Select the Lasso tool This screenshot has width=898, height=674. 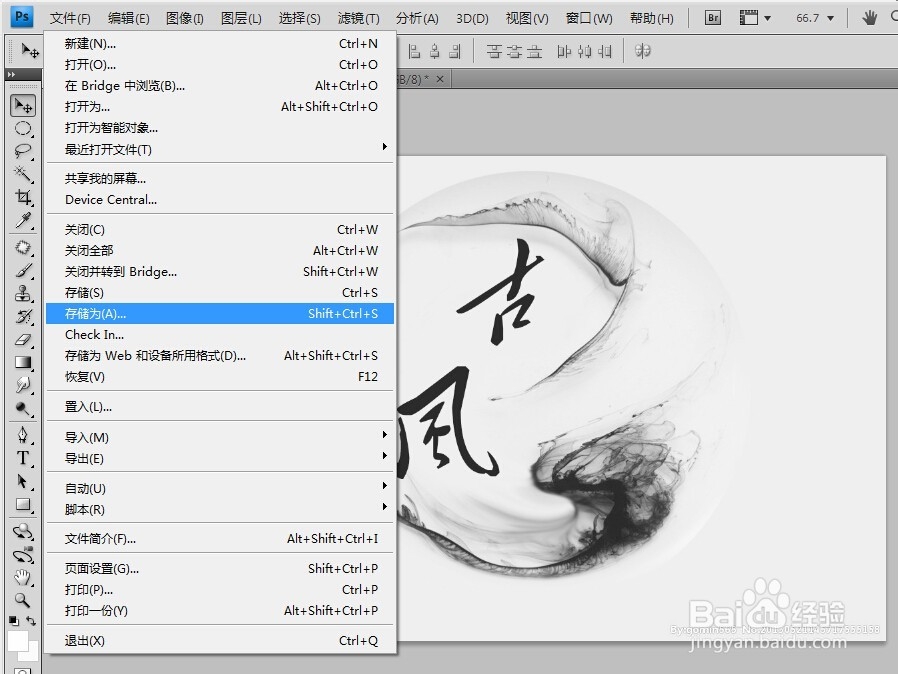coord(24,151)
